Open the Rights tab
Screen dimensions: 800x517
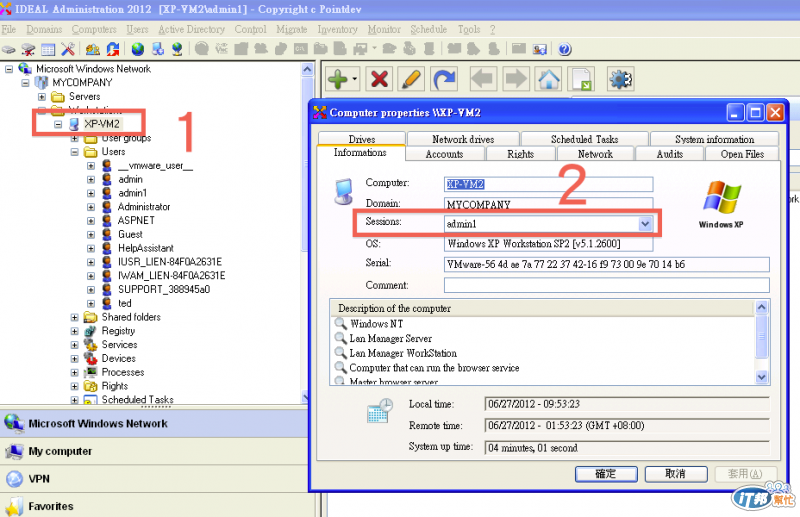click(x=520, y=154)
